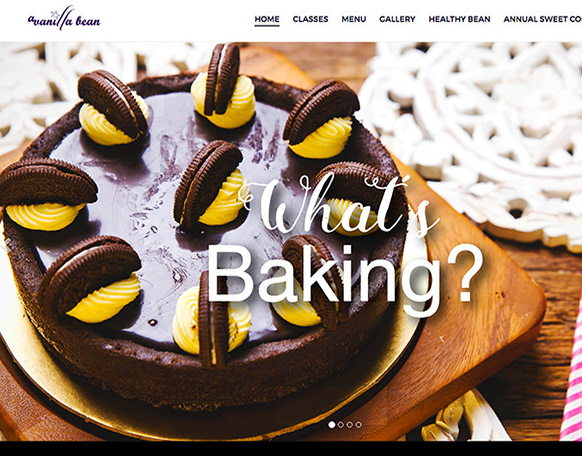Open the ANNUAL SWEET nav link

tap(543, 19)
